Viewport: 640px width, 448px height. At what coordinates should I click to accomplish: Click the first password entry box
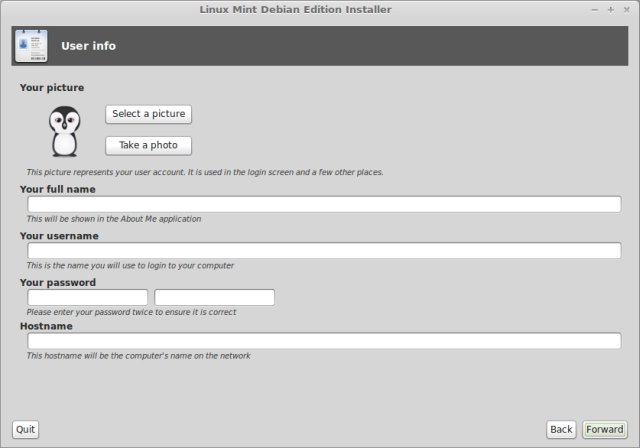pos(88,297)
